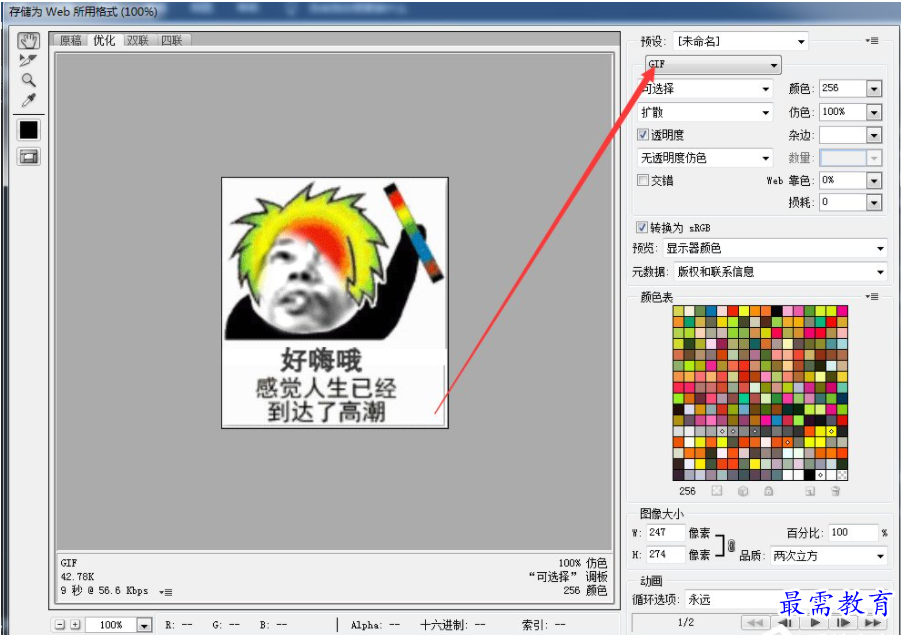Image resolution: width=901 pixels, height=635 pixels.
Task: Open the optimize panel menu icon
Action: coord(872,41)
